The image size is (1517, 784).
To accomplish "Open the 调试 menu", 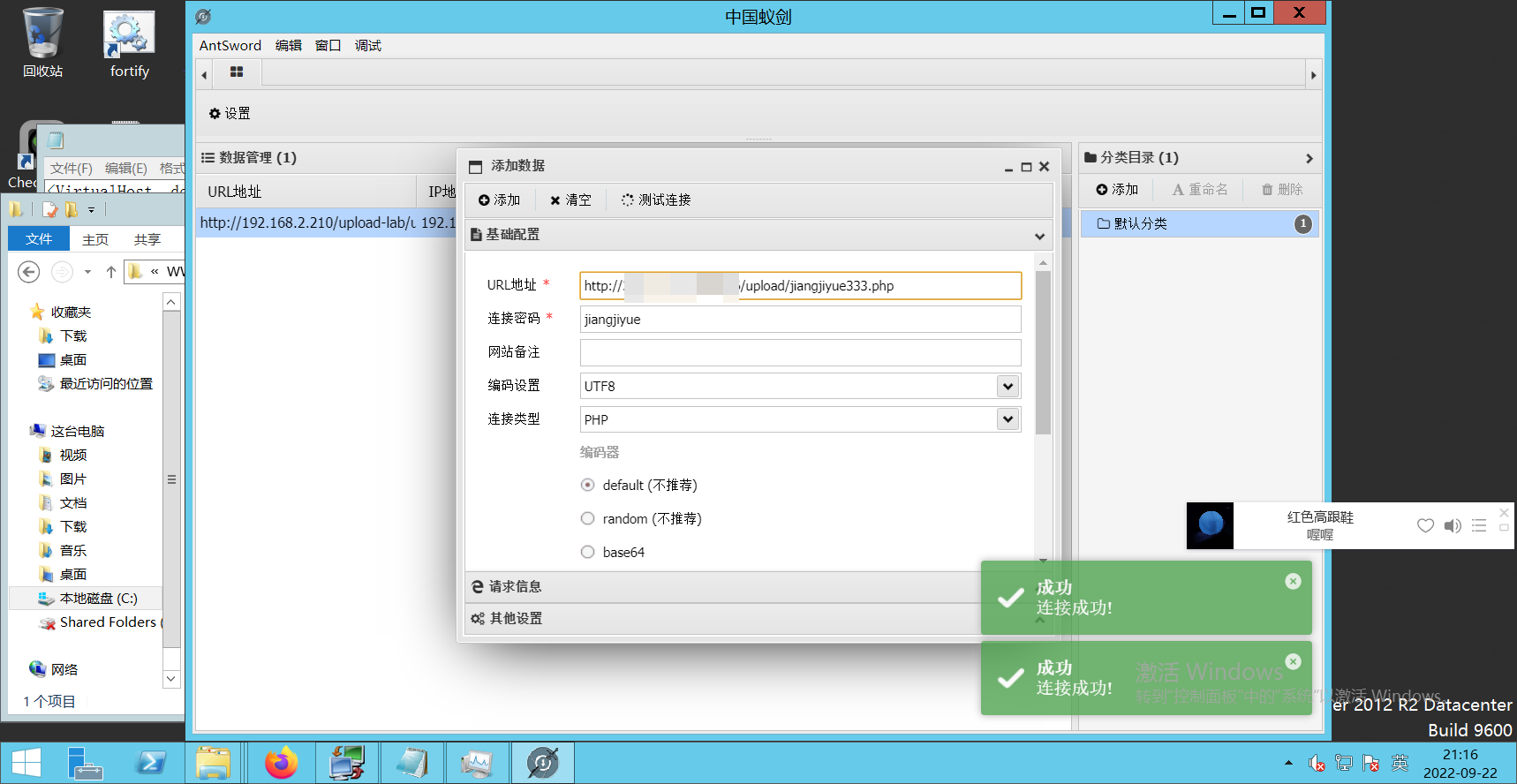I will tap(367, 46).
